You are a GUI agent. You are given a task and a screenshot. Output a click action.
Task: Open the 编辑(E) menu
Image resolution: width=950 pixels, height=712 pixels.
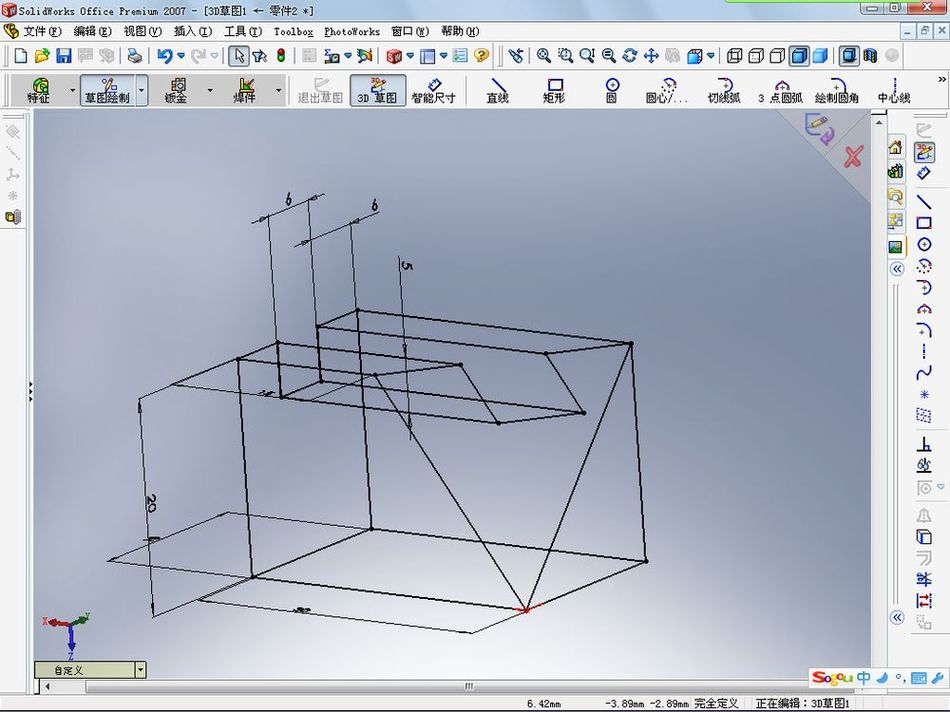[92, 31]
